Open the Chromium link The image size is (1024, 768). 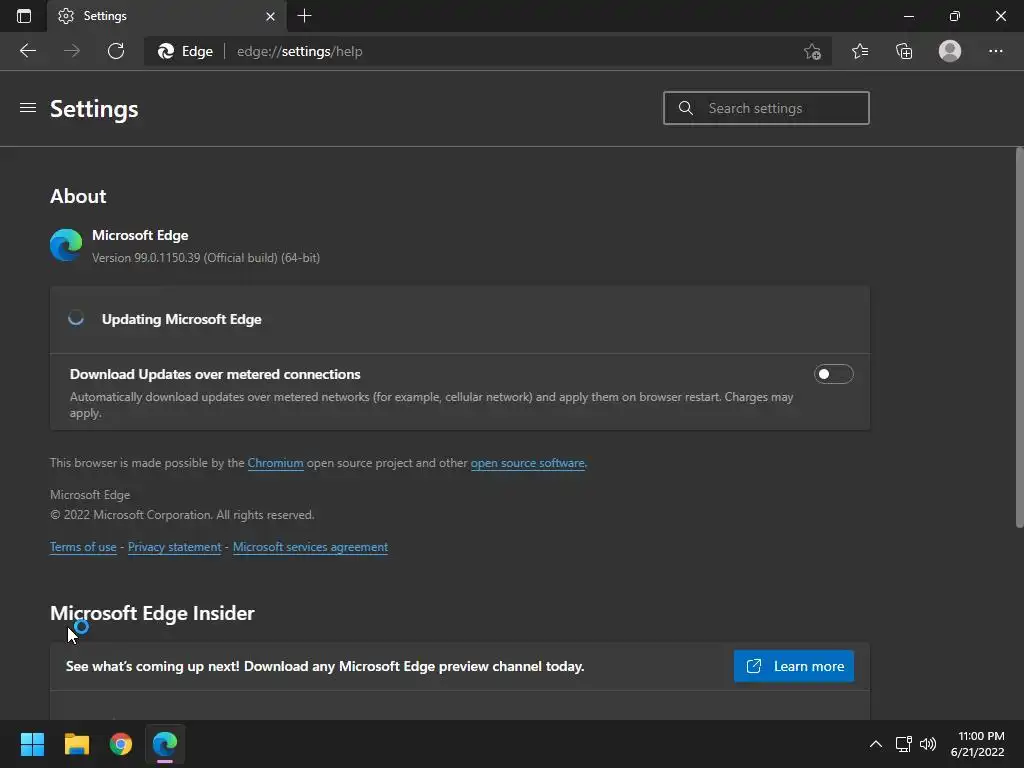276,463
